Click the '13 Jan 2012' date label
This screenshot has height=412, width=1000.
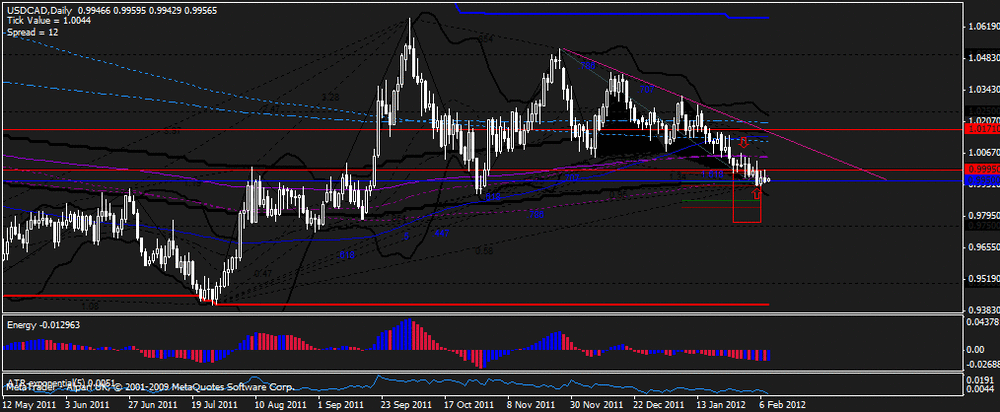tap(721, 404)
